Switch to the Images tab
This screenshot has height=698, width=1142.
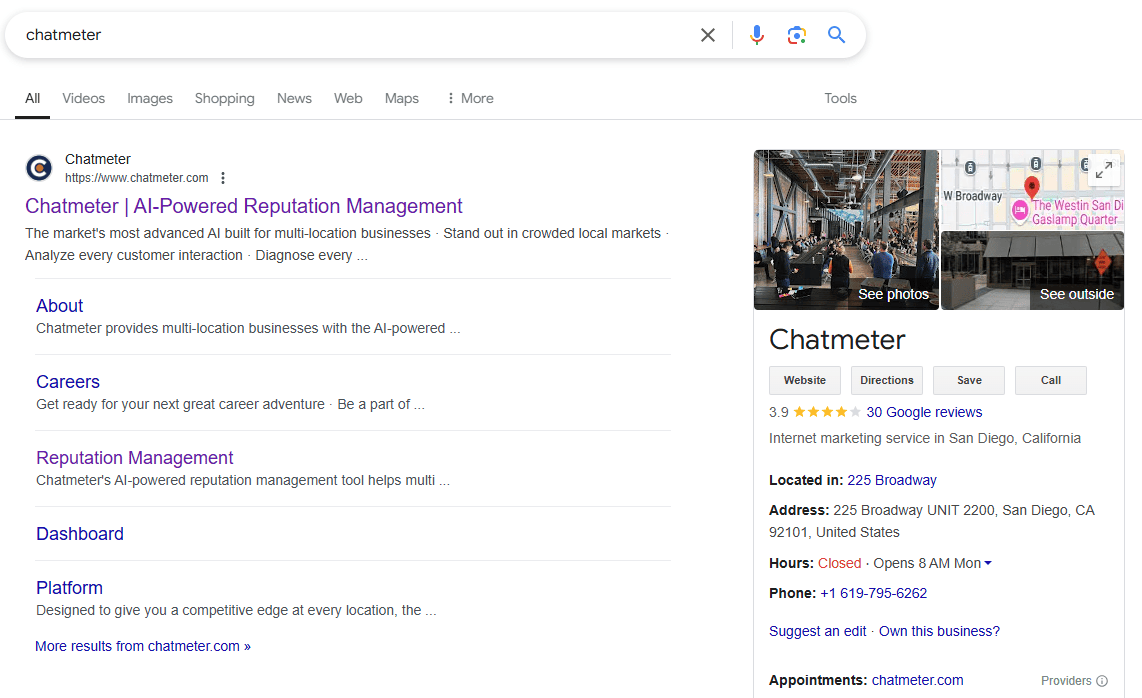[150, 98]
